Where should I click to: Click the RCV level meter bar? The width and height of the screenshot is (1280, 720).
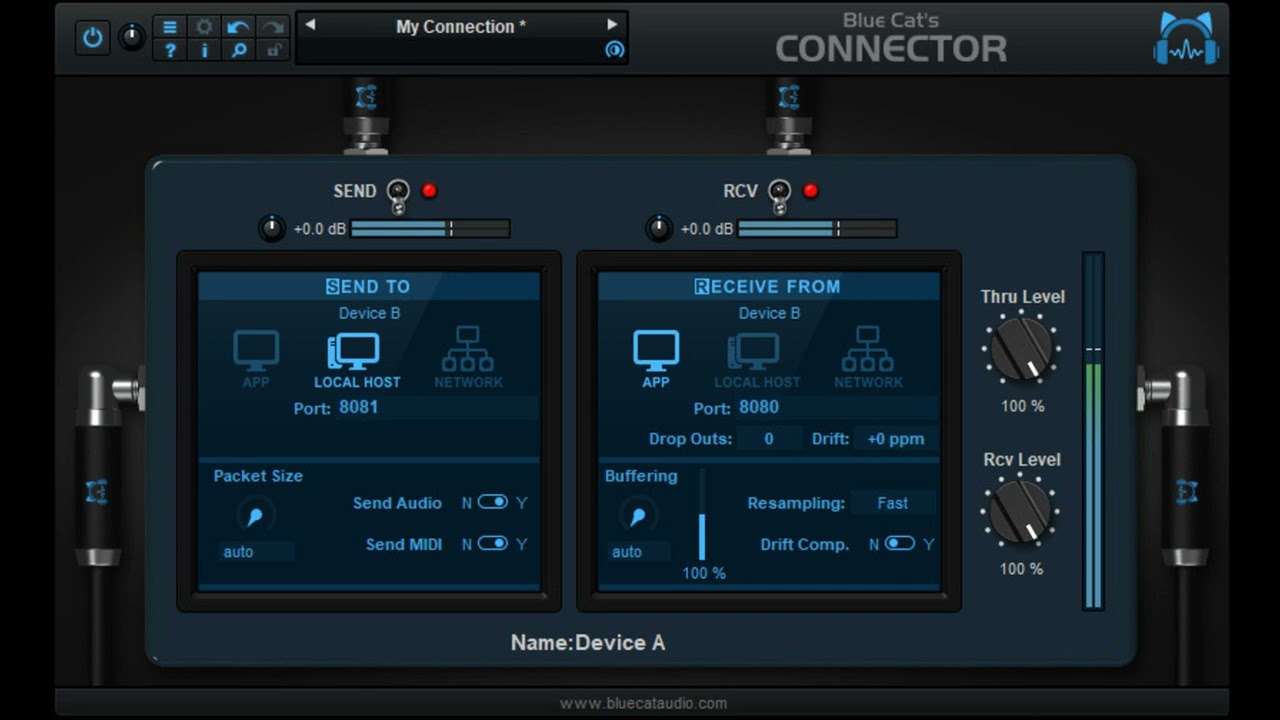pyautogui.click(x=817, y=229)
